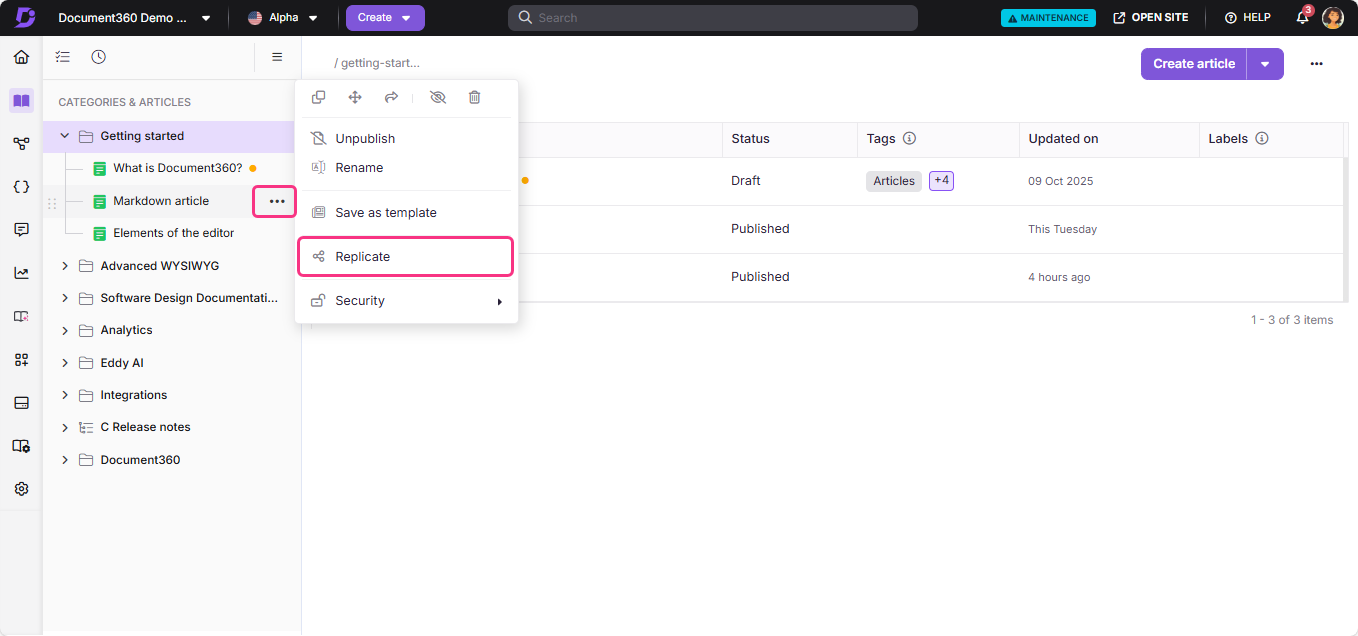The image size is (1358, 636).
Task: Select the Documentation book icon in sidebar
Action: [21, 101]
